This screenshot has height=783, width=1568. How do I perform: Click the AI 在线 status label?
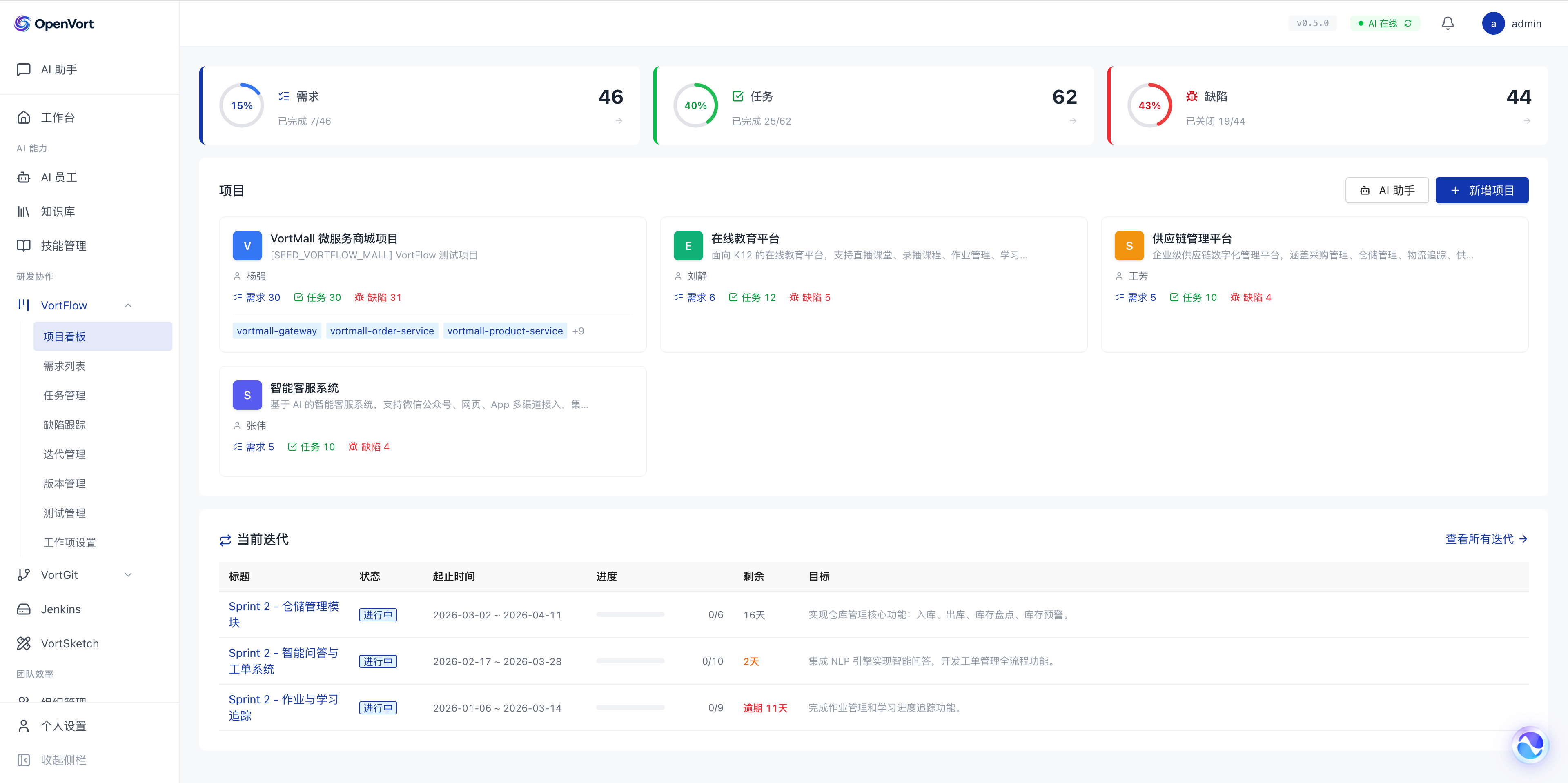[1382, 23]
